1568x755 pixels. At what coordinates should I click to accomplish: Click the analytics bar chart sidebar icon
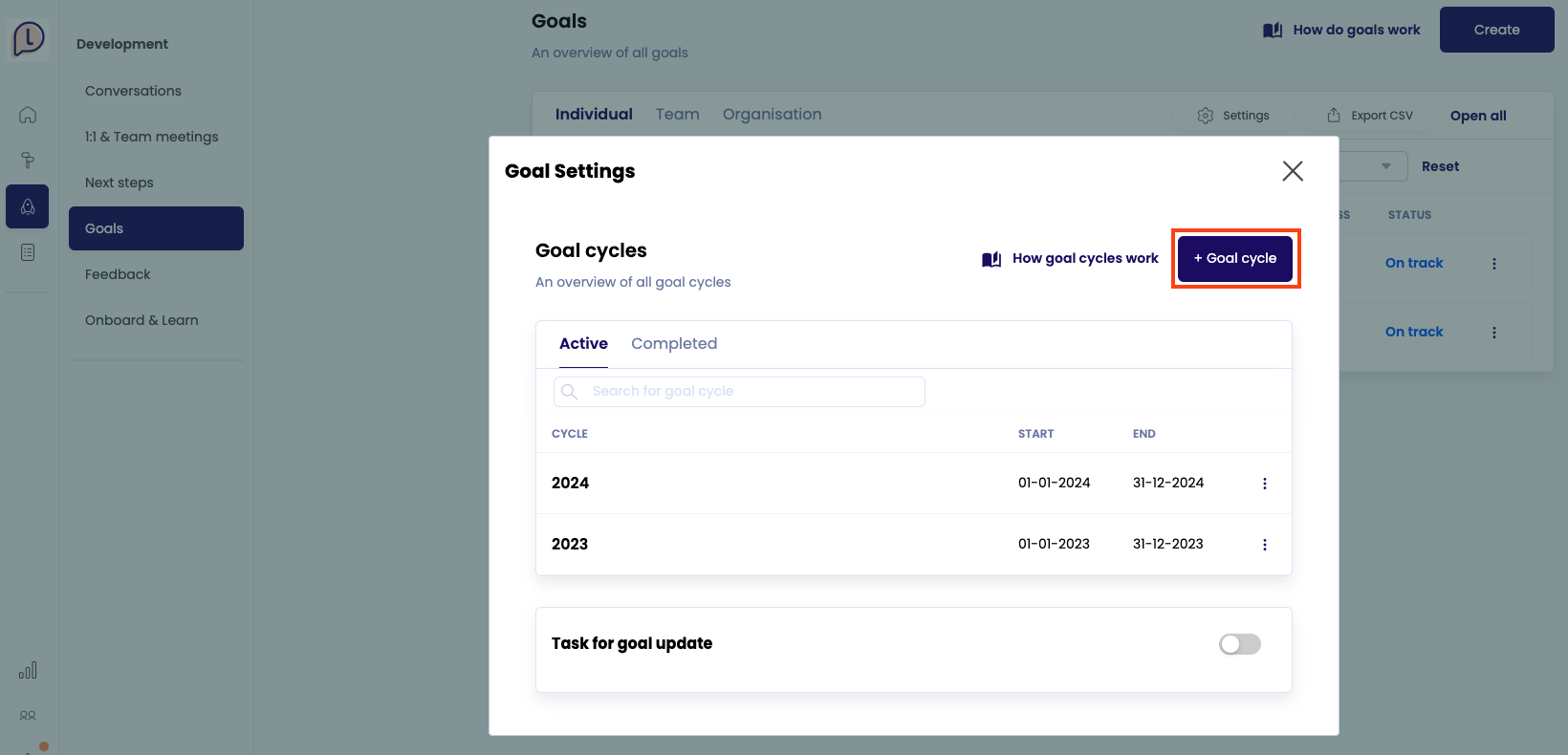(x=28, y=670)
